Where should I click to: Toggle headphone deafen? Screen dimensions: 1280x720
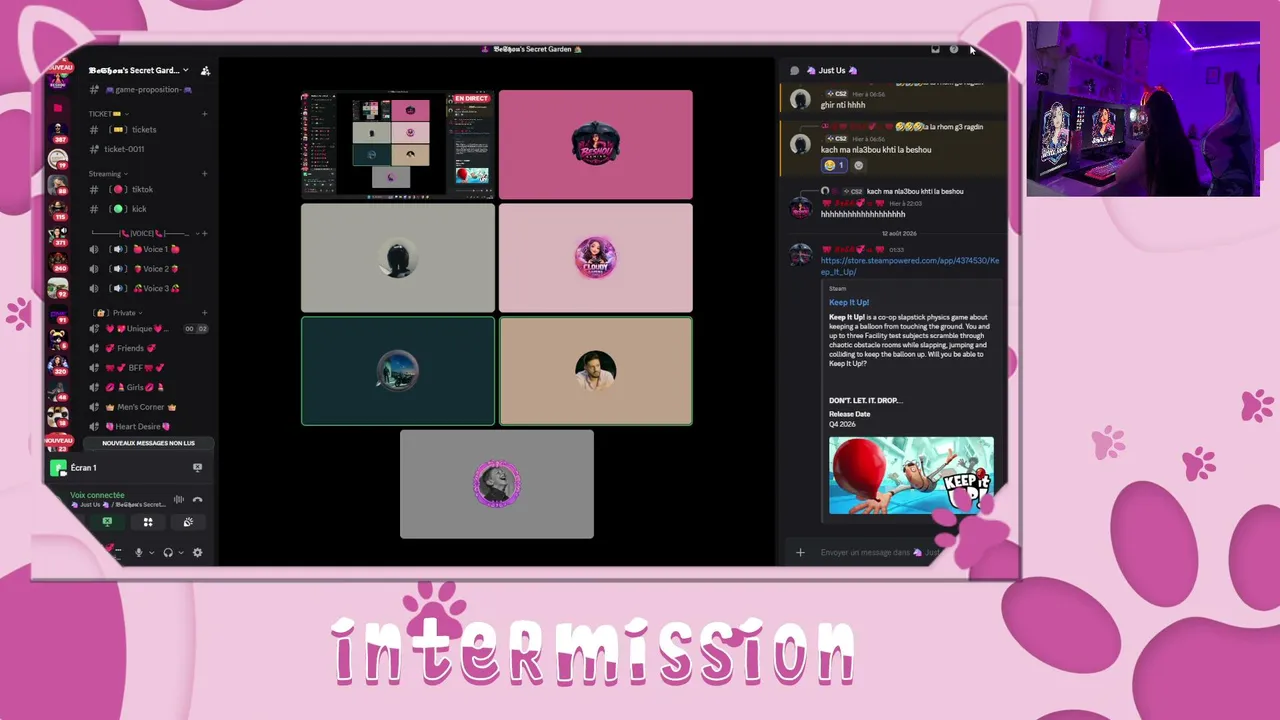click(168, 552)
